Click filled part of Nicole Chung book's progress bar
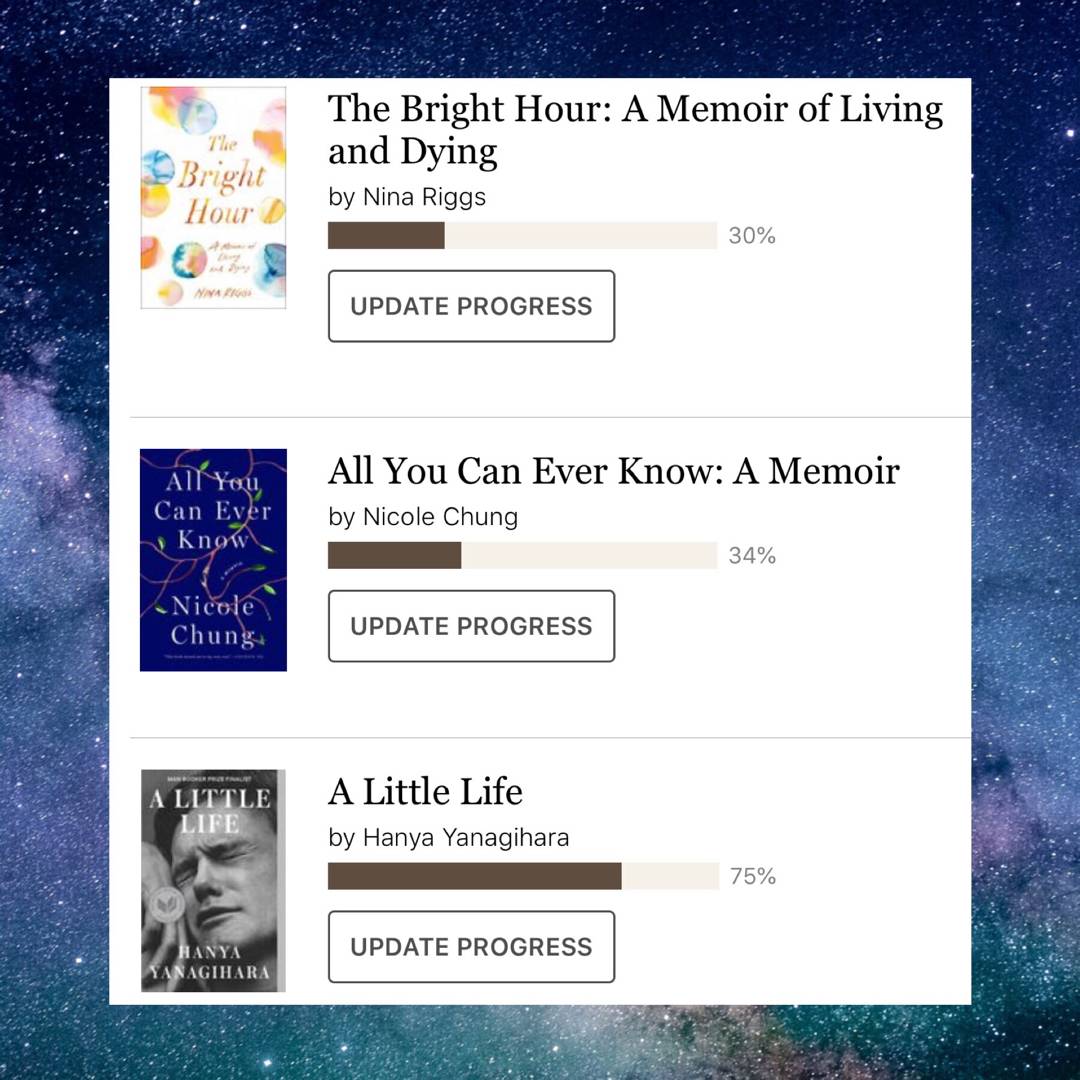The height and width of the screenshot is (1080, 1080). point(394,556)
